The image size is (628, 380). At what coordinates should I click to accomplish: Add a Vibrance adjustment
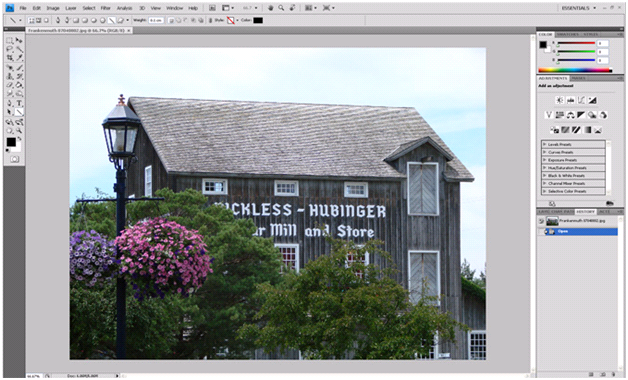pos(549,115)
